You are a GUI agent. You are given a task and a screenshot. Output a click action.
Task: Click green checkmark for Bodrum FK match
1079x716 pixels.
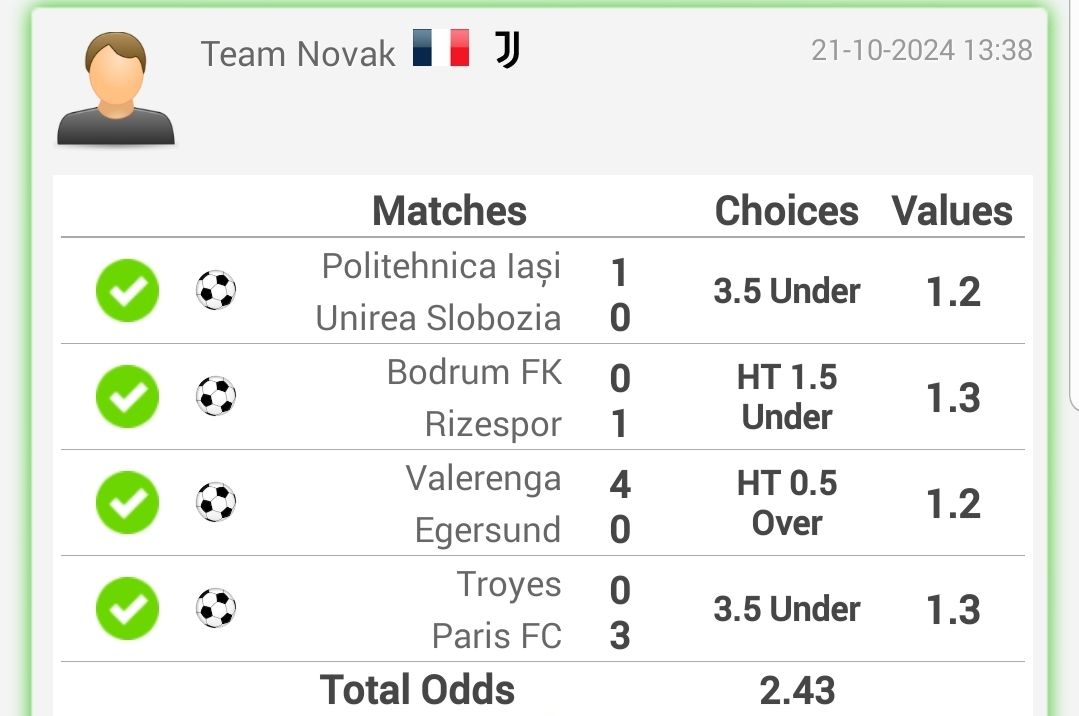click(127, 397)
